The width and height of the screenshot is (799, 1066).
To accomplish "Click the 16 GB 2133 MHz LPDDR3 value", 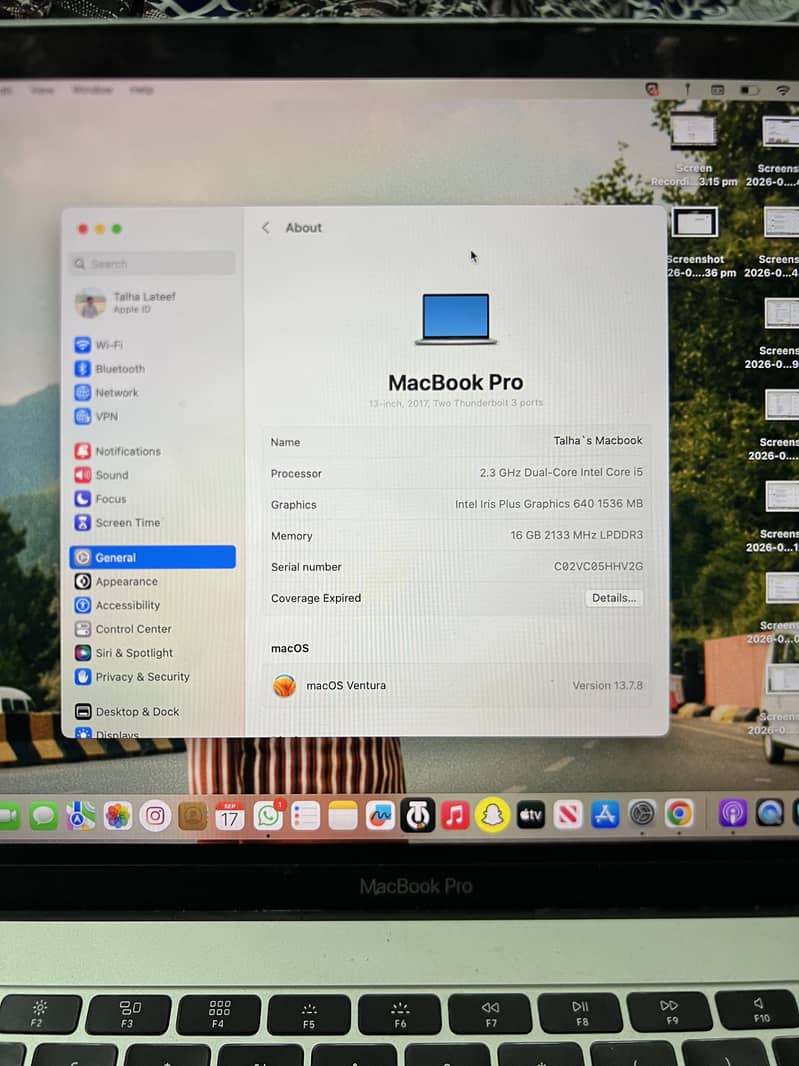I will coord(577,535).
